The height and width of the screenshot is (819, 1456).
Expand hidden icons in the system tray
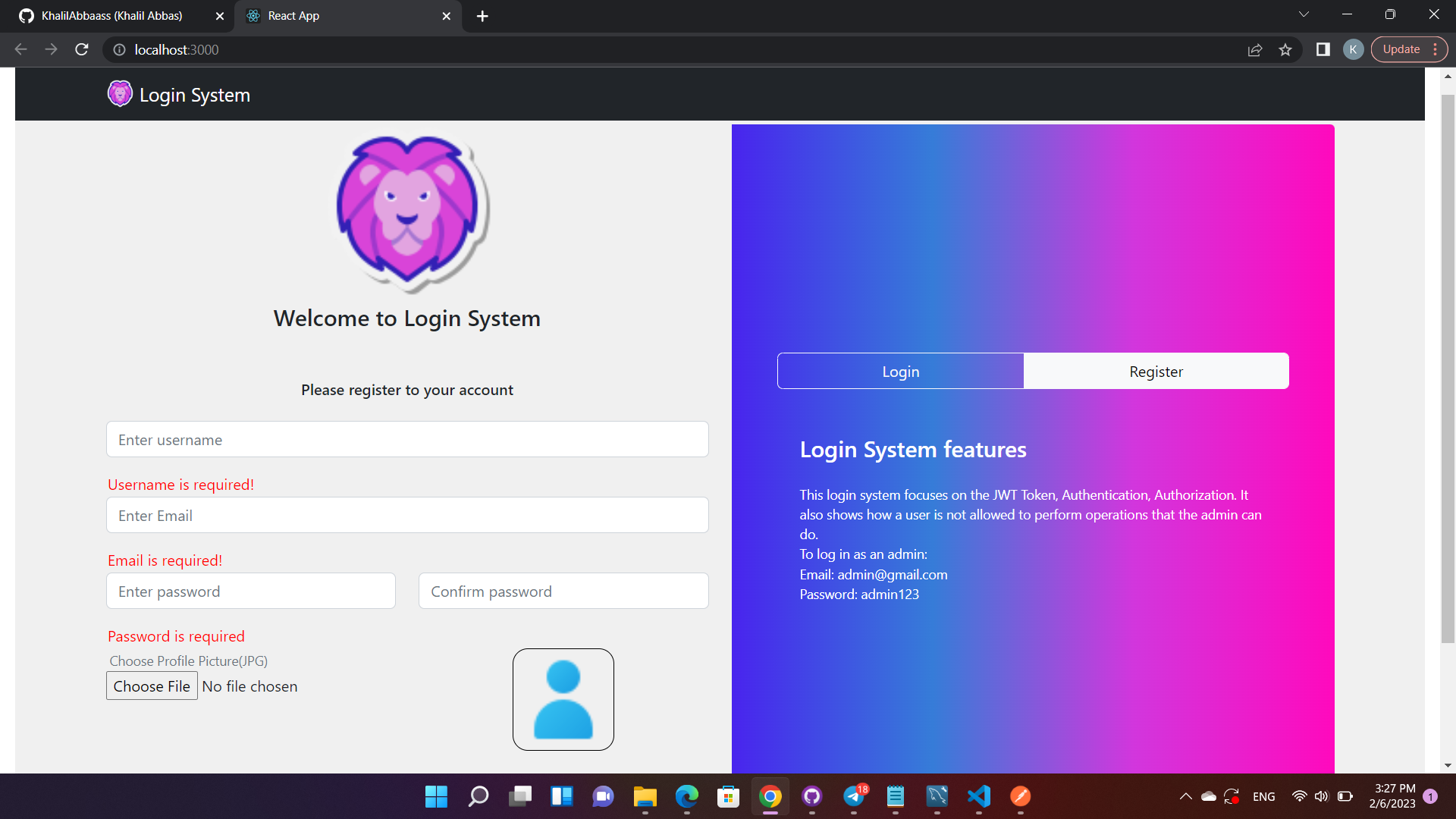[x=1185, y=796]
